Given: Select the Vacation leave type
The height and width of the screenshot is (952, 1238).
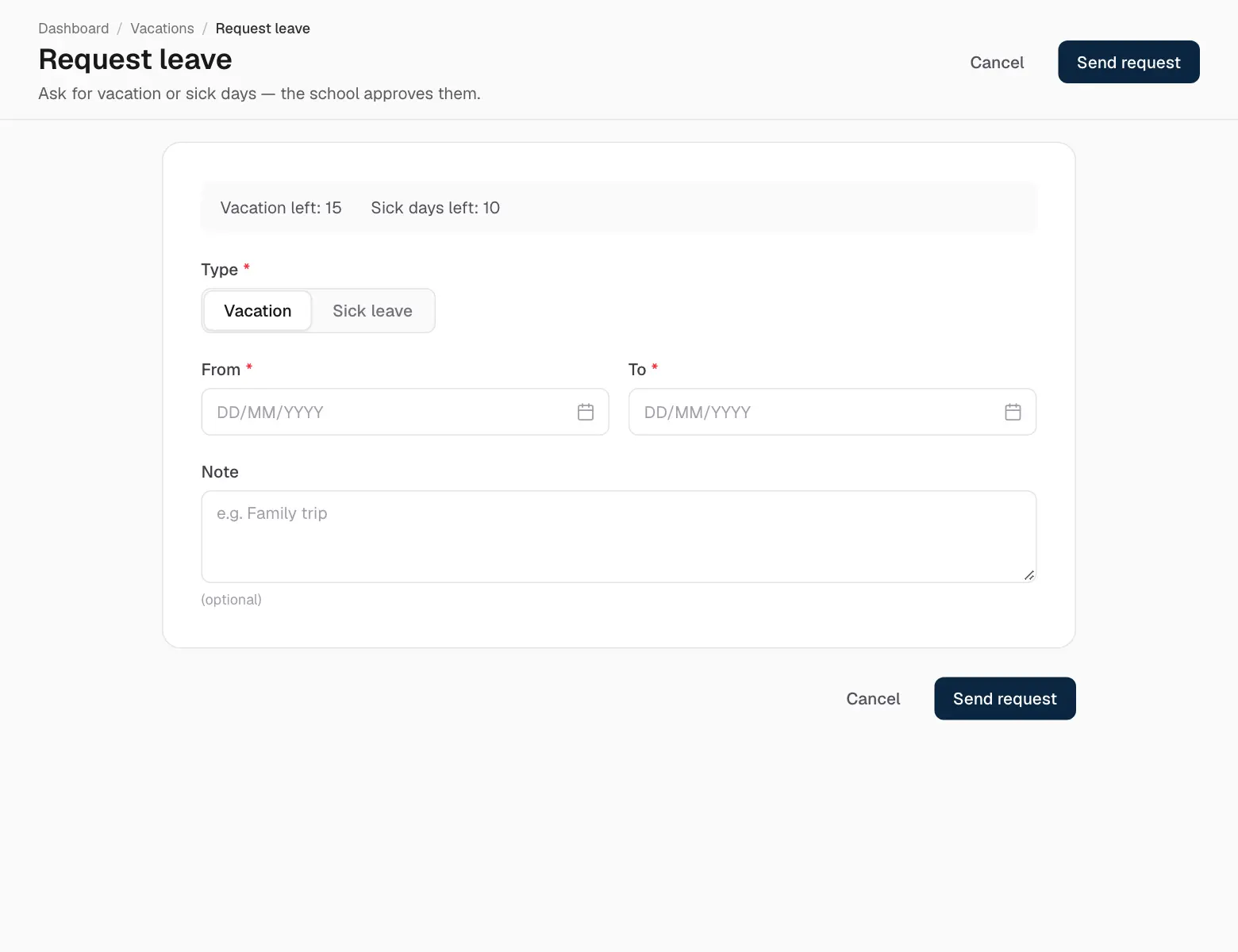Looking at the screenshot, I should tap(258, 311).
